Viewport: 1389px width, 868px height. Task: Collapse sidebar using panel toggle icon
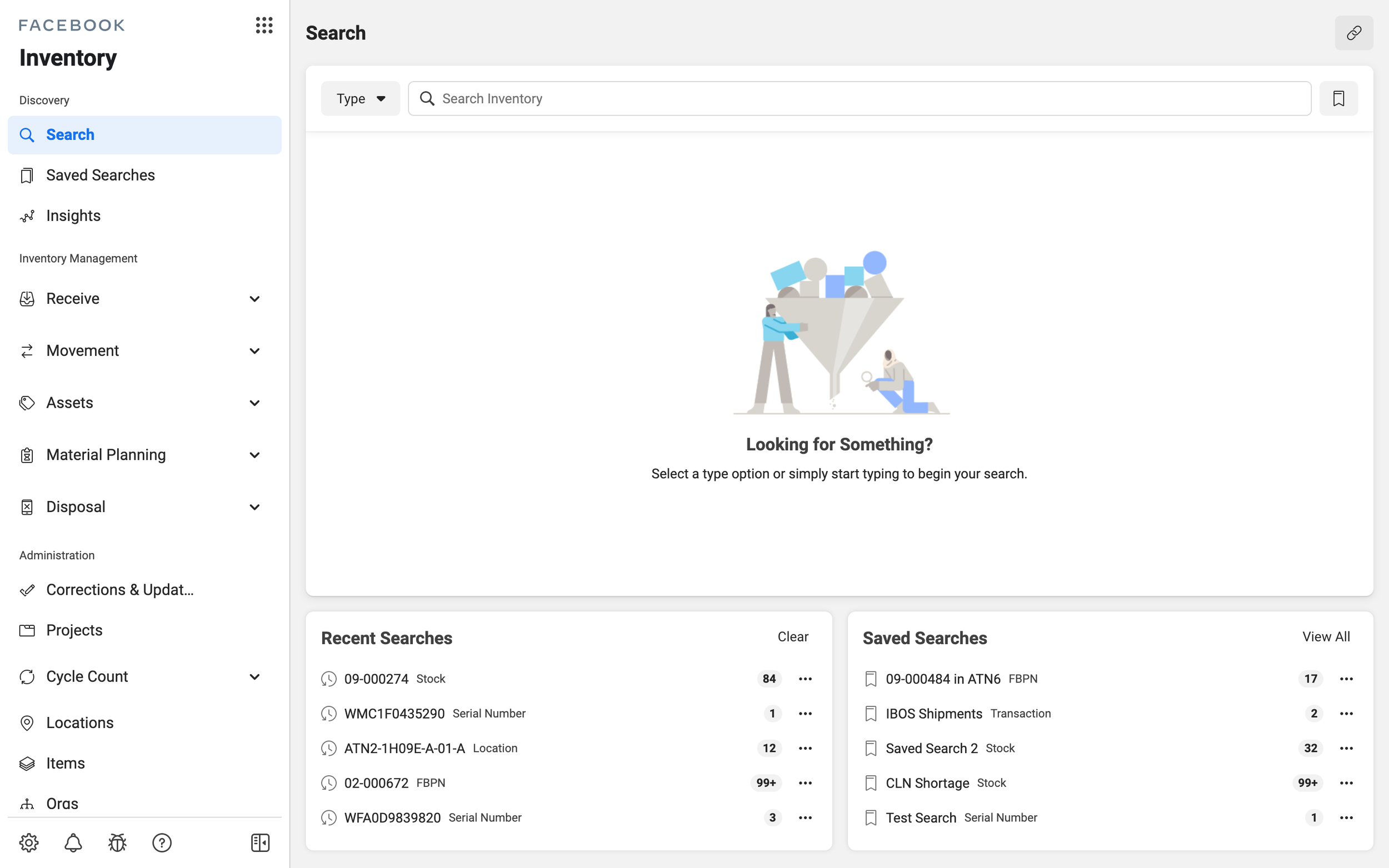260,842
